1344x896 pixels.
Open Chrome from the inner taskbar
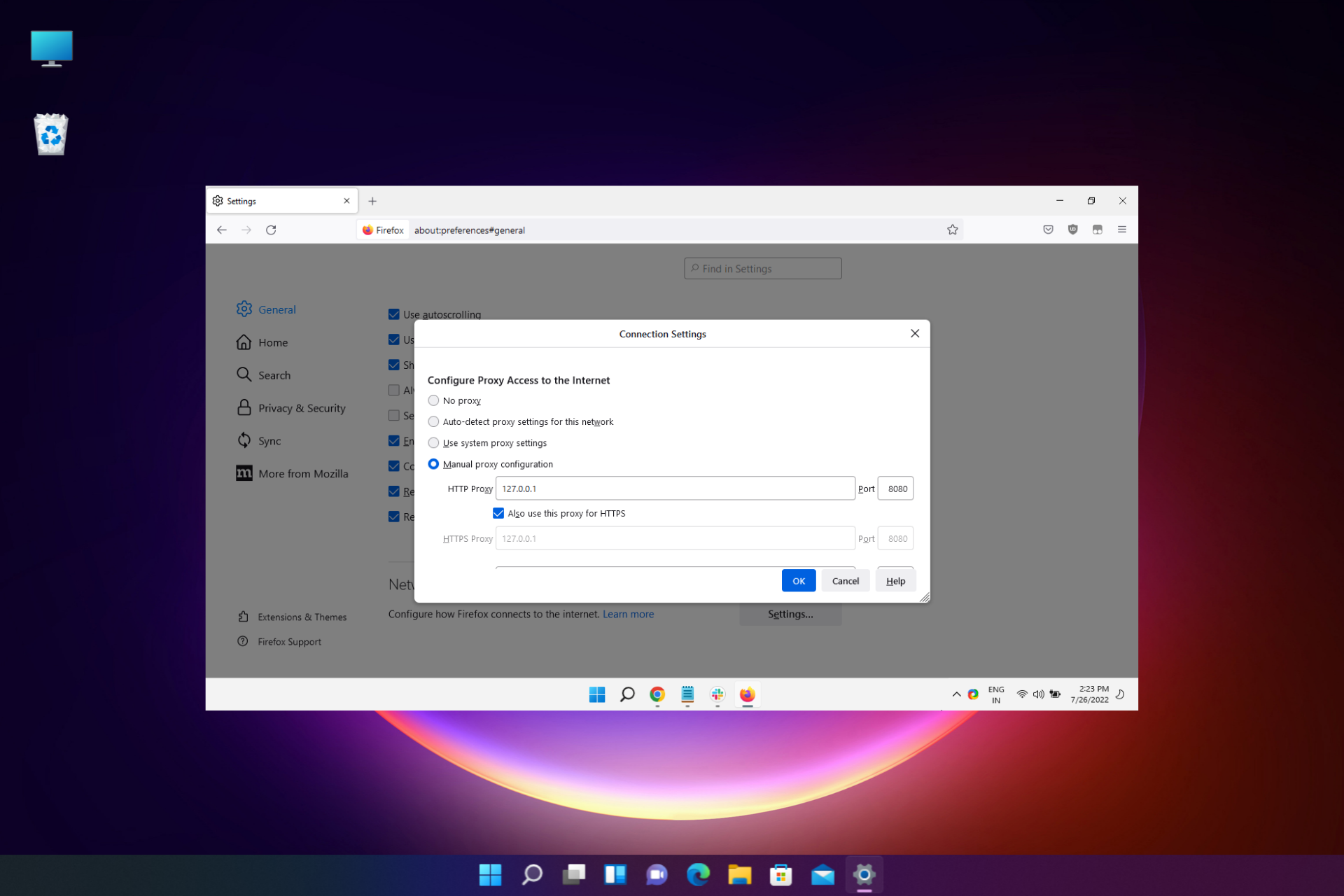pyautogui.click(x=657, y=694)
